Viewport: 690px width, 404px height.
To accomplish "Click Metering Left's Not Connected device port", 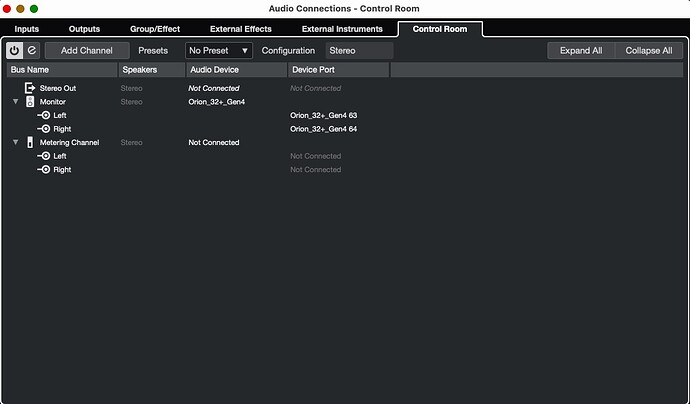I will pyautogui.click(x=316, y=156).
